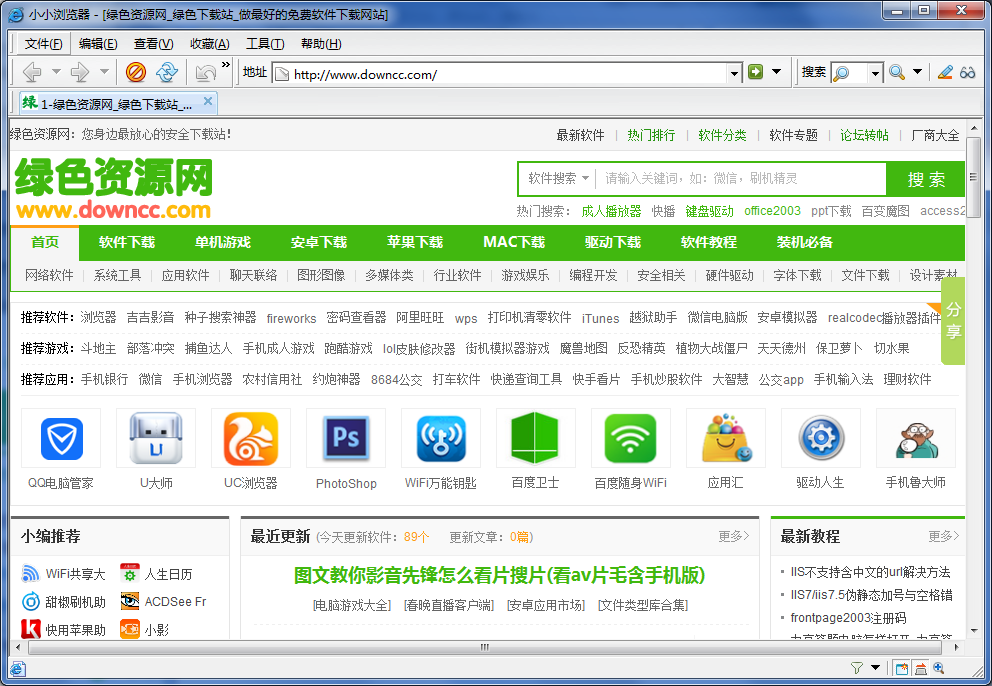Click the QQ电脑管家 thumbnail
This screenshot has height=686, width=992.
point(60,438)
